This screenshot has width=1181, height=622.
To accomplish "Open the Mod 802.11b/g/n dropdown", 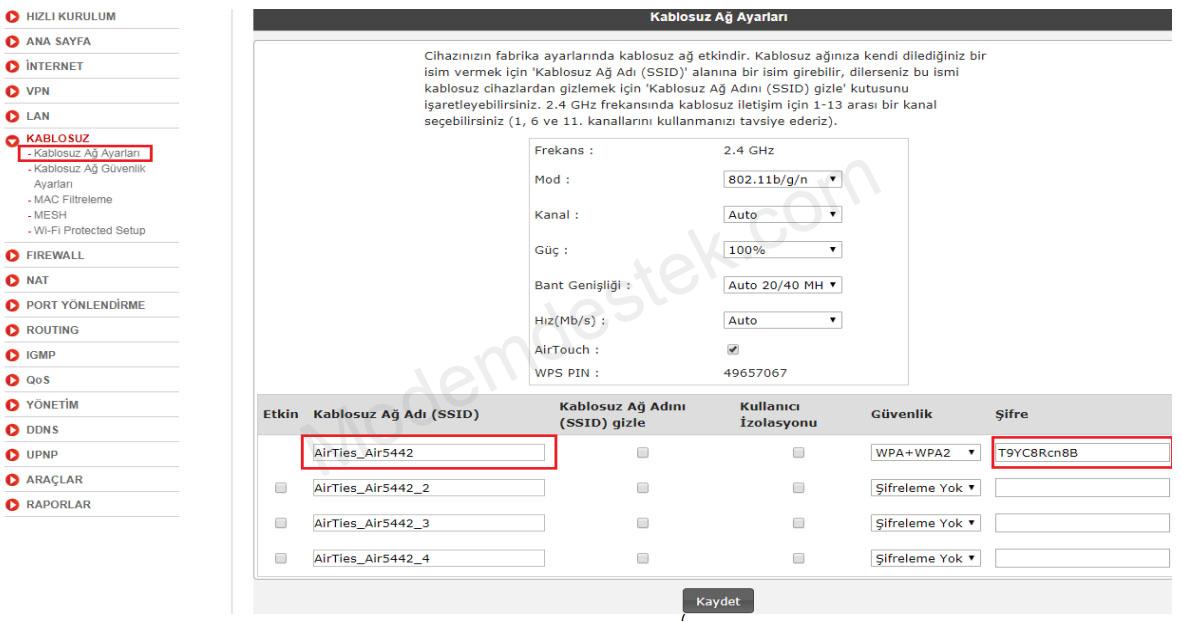I will (782, 181).
